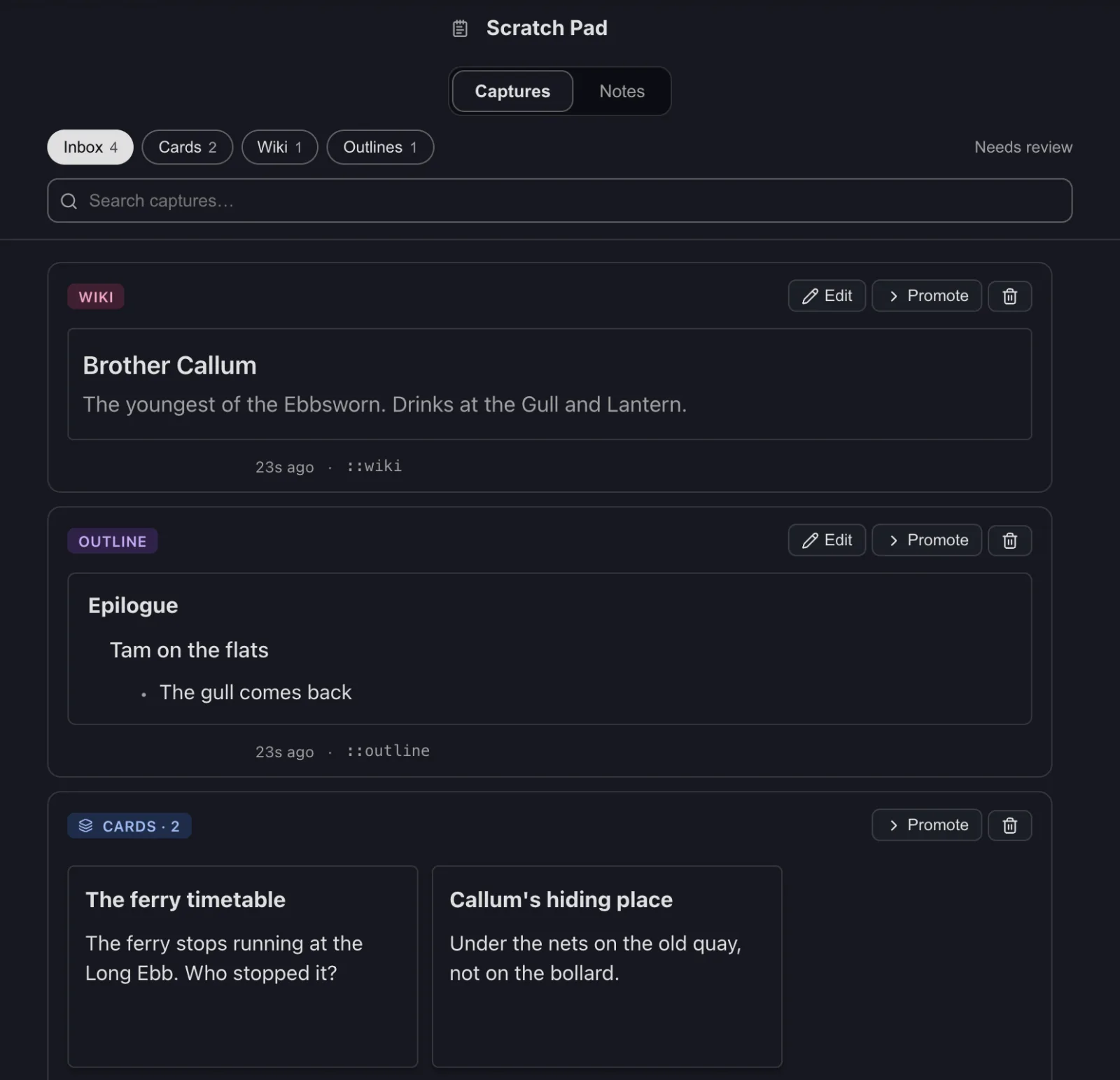Click the youngest of the Ebbsworn sentence
The height and width of the screenshot is (1080, 1120).
384,405
